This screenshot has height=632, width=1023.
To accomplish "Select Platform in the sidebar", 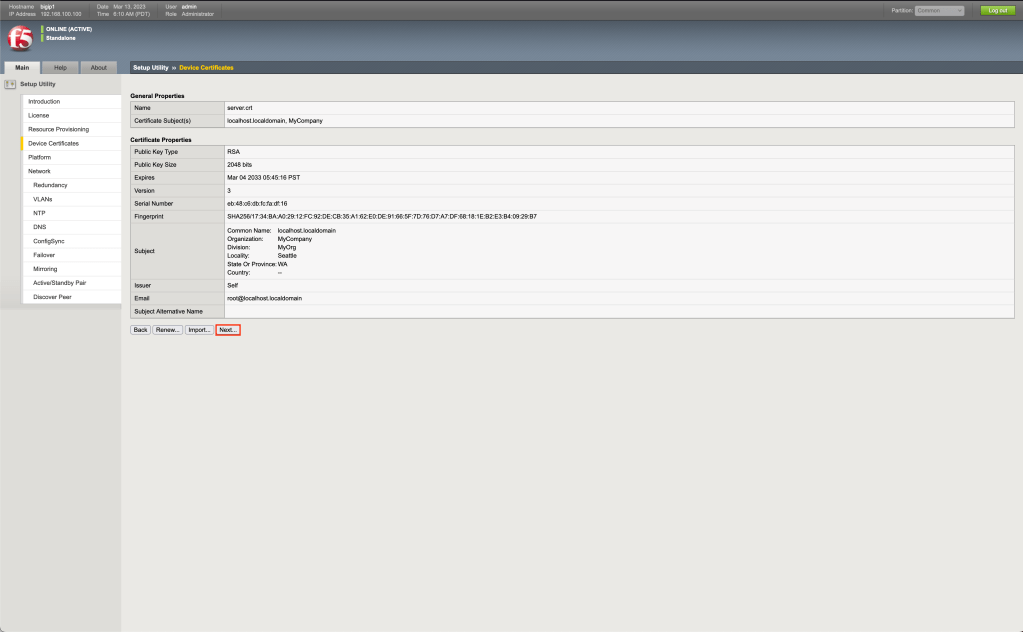I will click(40, 157).
